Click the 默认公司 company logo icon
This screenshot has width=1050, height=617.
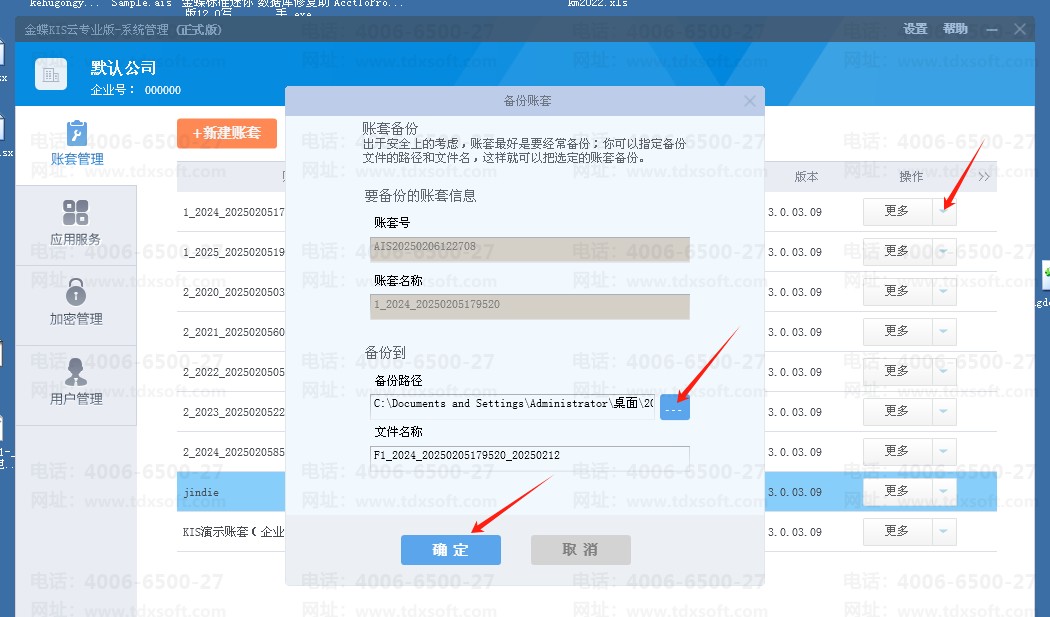pos(51,74)
